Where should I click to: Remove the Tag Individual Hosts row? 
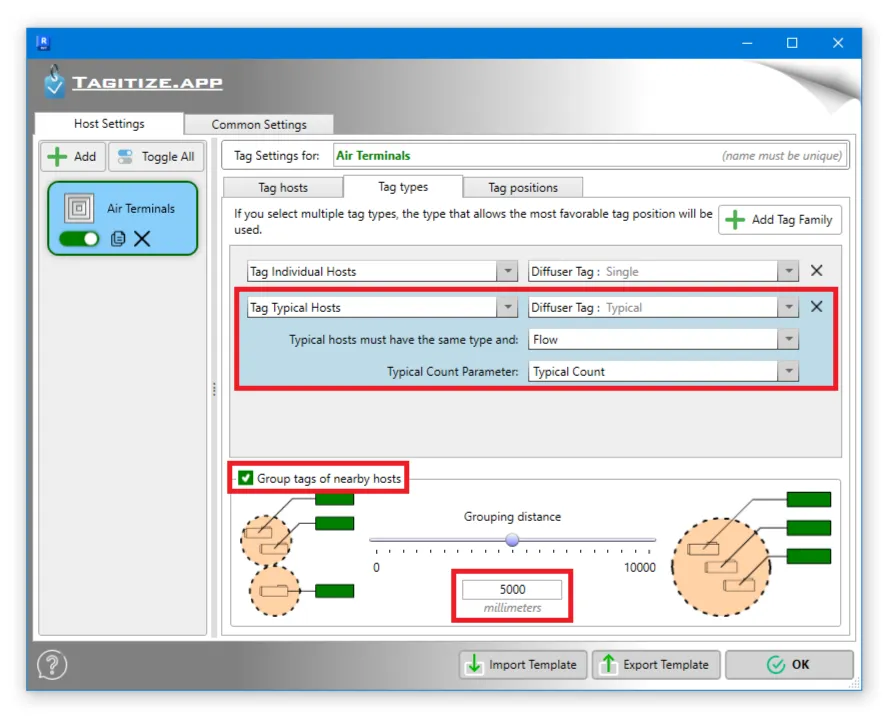(816, 271)
